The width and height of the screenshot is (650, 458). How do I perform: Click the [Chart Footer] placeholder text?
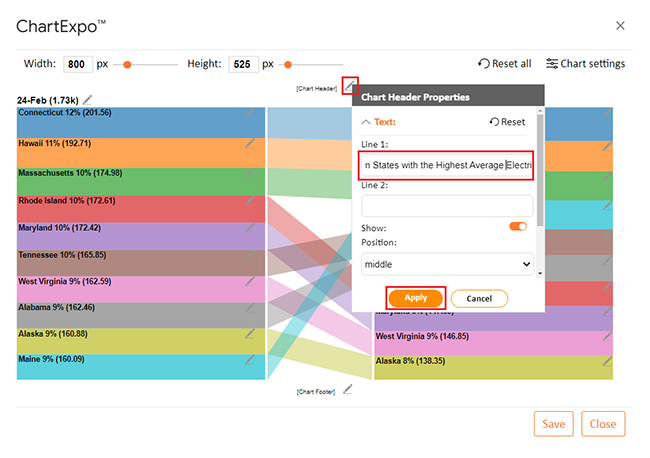point(316,392)
